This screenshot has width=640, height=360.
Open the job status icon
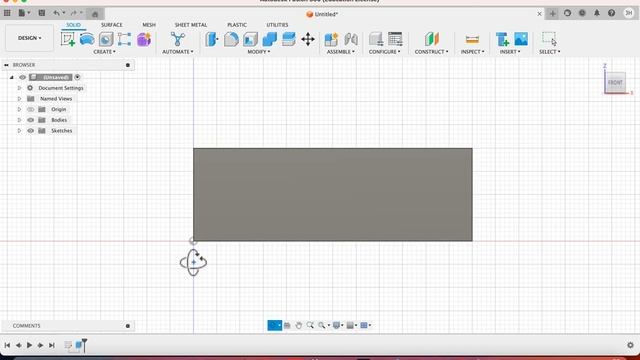[x=582, y=13]
